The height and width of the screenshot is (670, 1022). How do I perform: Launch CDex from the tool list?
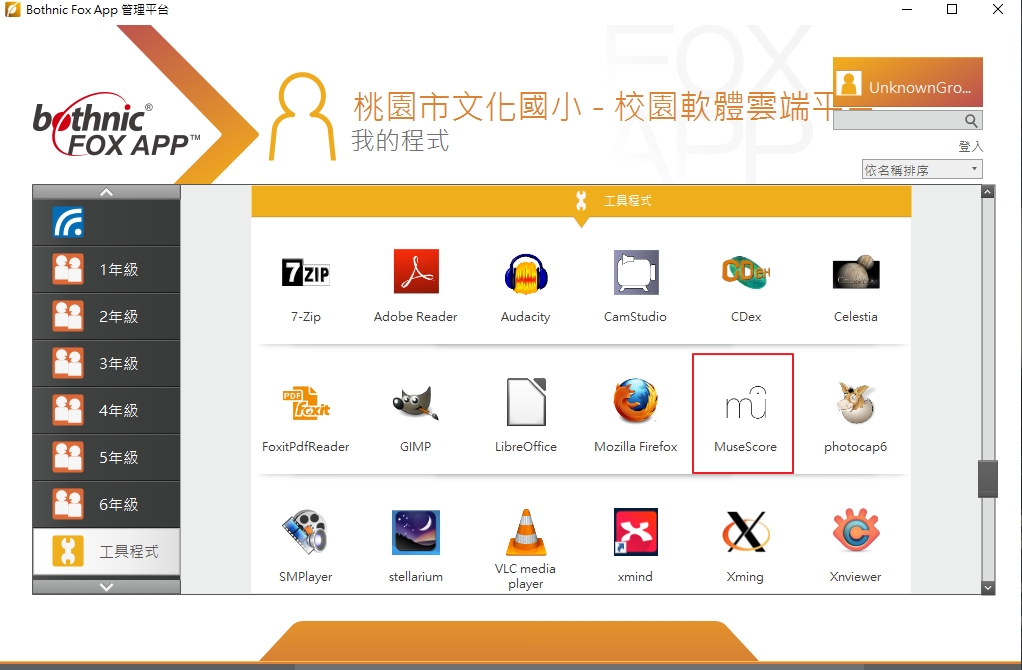[746, 272]
